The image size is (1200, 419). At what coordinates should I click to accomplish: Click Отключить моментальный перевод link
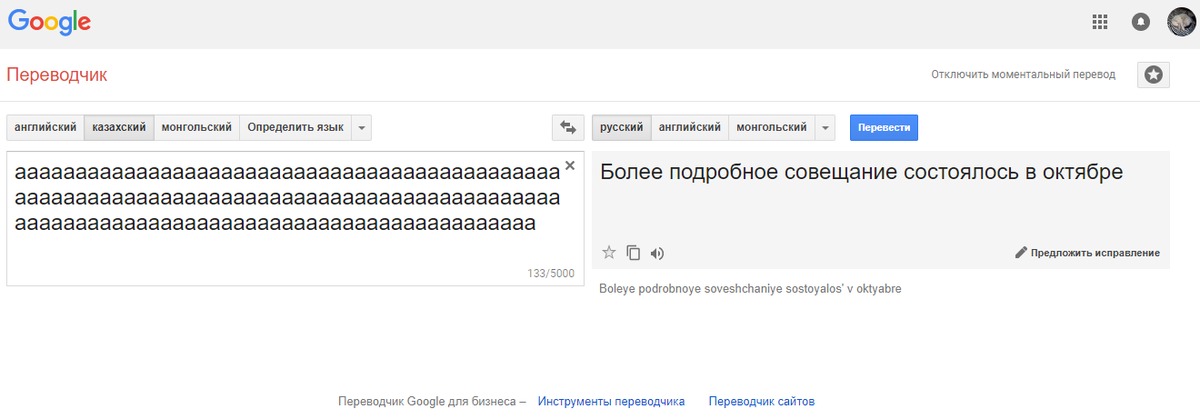coord(1023,74)
